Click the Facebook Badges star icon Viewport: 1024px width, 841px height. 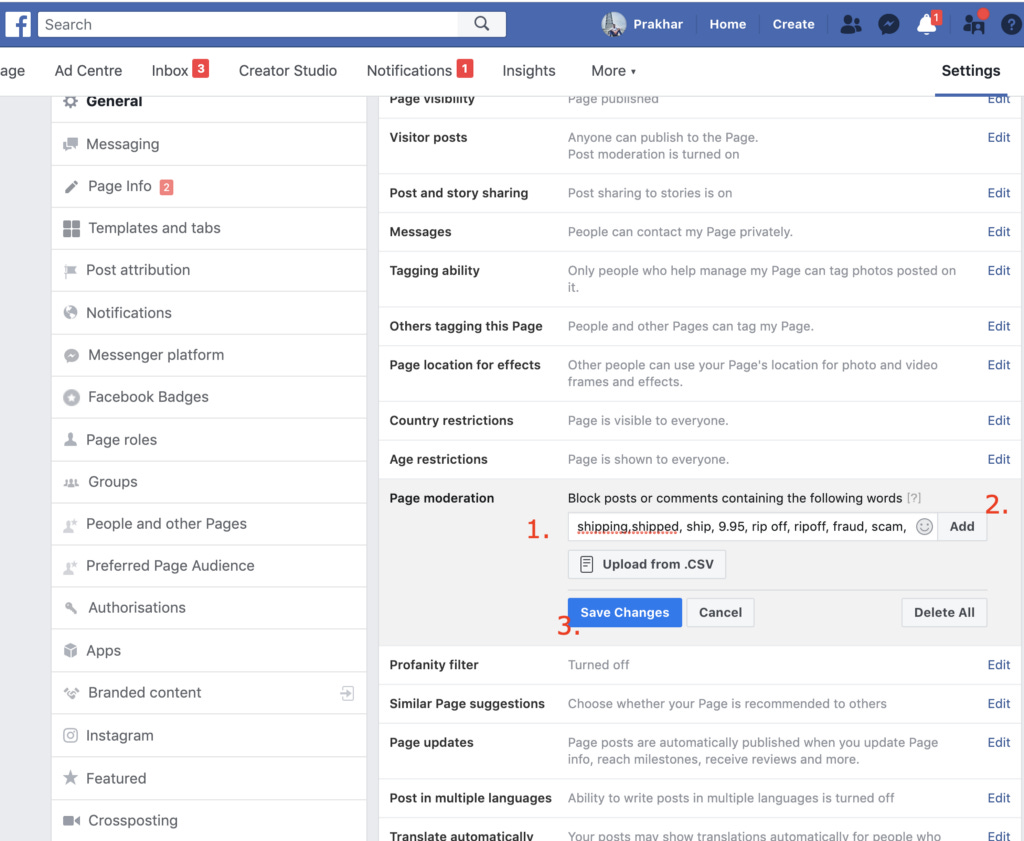tap(71, 397)
